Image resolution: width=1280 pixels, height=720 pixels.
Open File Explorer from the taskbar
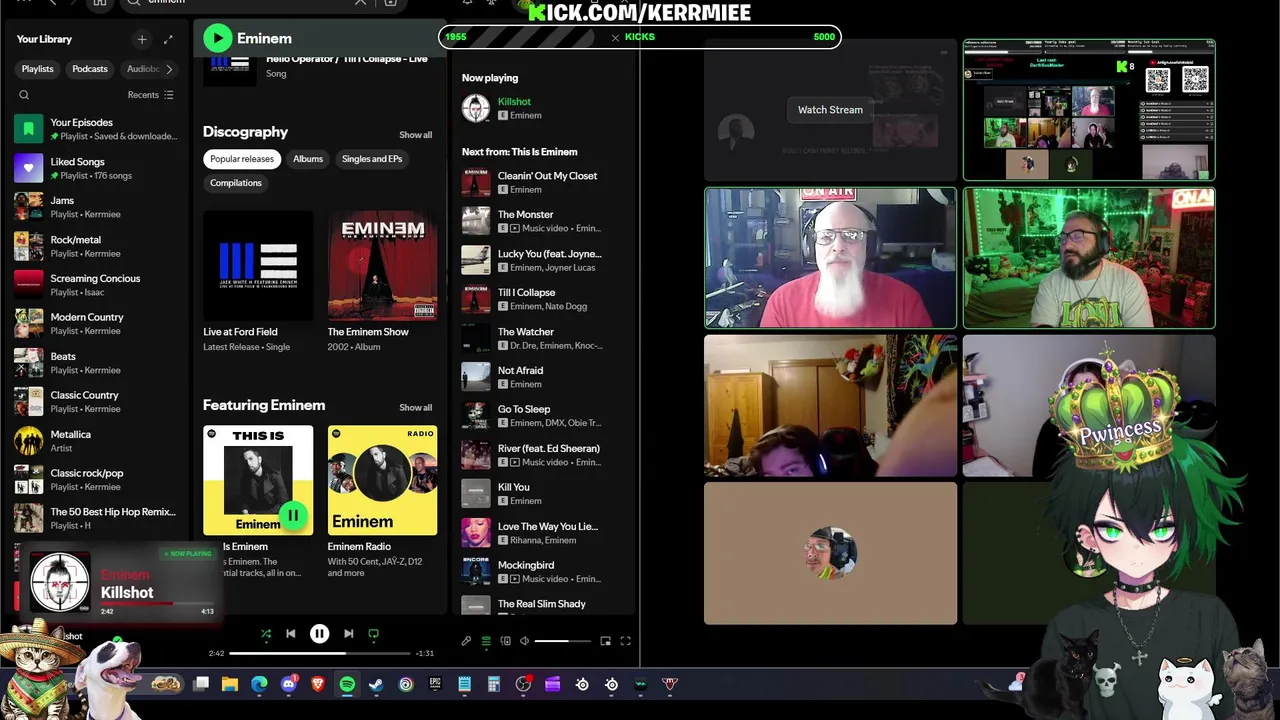(230, 684)
